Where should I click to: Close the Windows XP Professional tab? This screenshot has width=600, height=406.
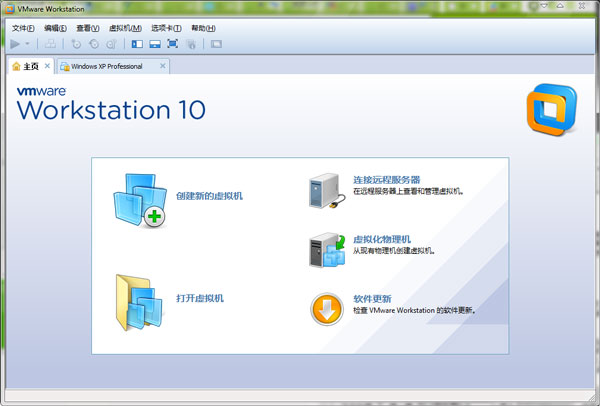[163, 66]
